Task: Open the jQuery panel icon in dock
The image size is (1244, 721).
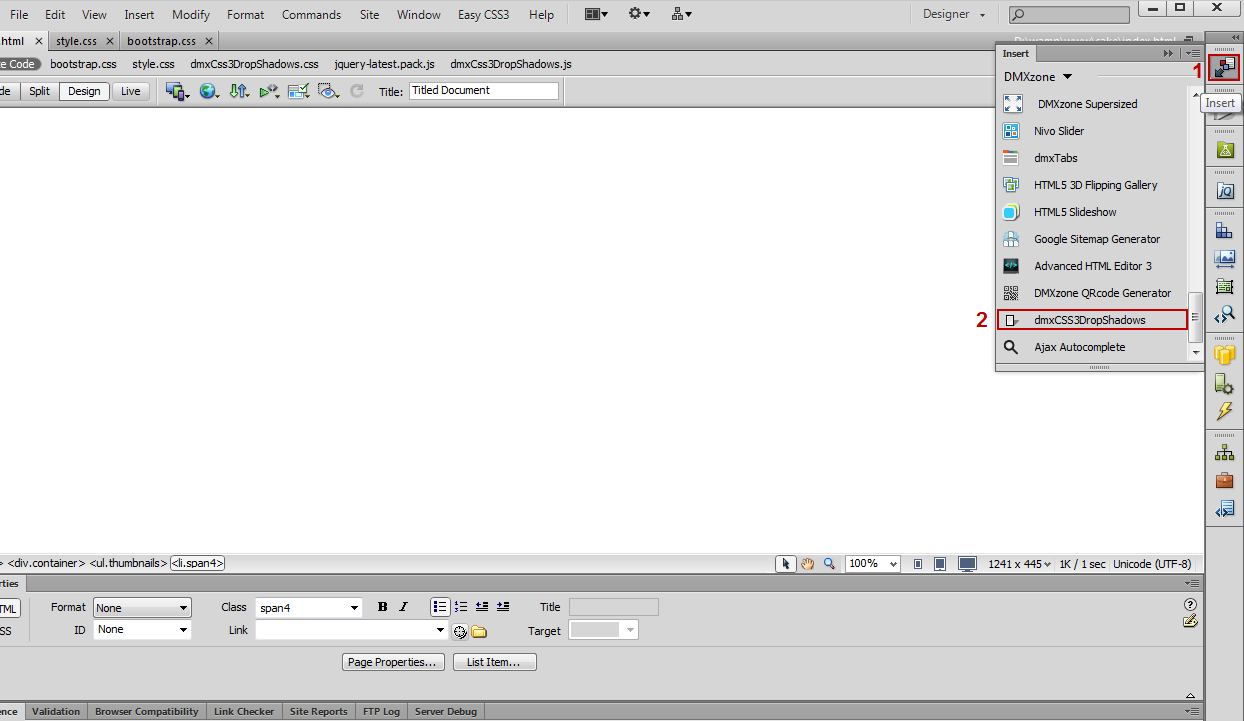Action: pyautogui.click(x=1224, y=190)
